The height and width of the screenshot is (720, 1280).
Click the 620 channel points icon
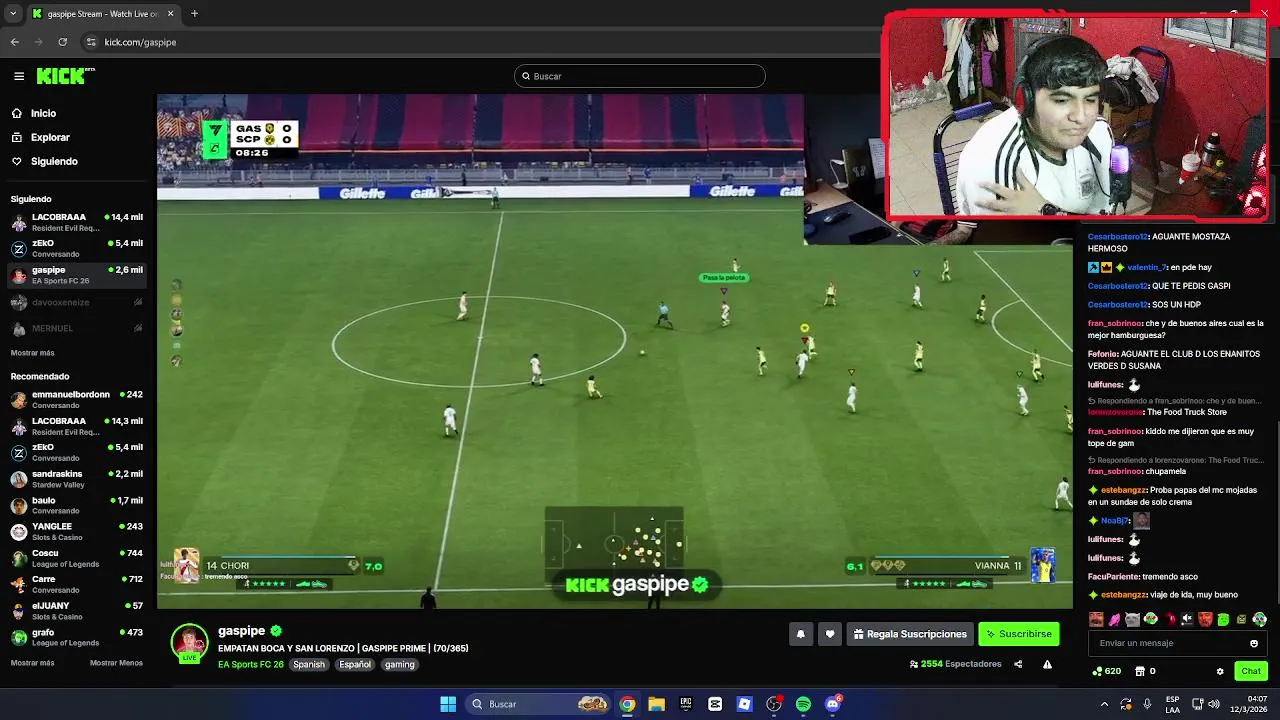tap(1106, 671)
